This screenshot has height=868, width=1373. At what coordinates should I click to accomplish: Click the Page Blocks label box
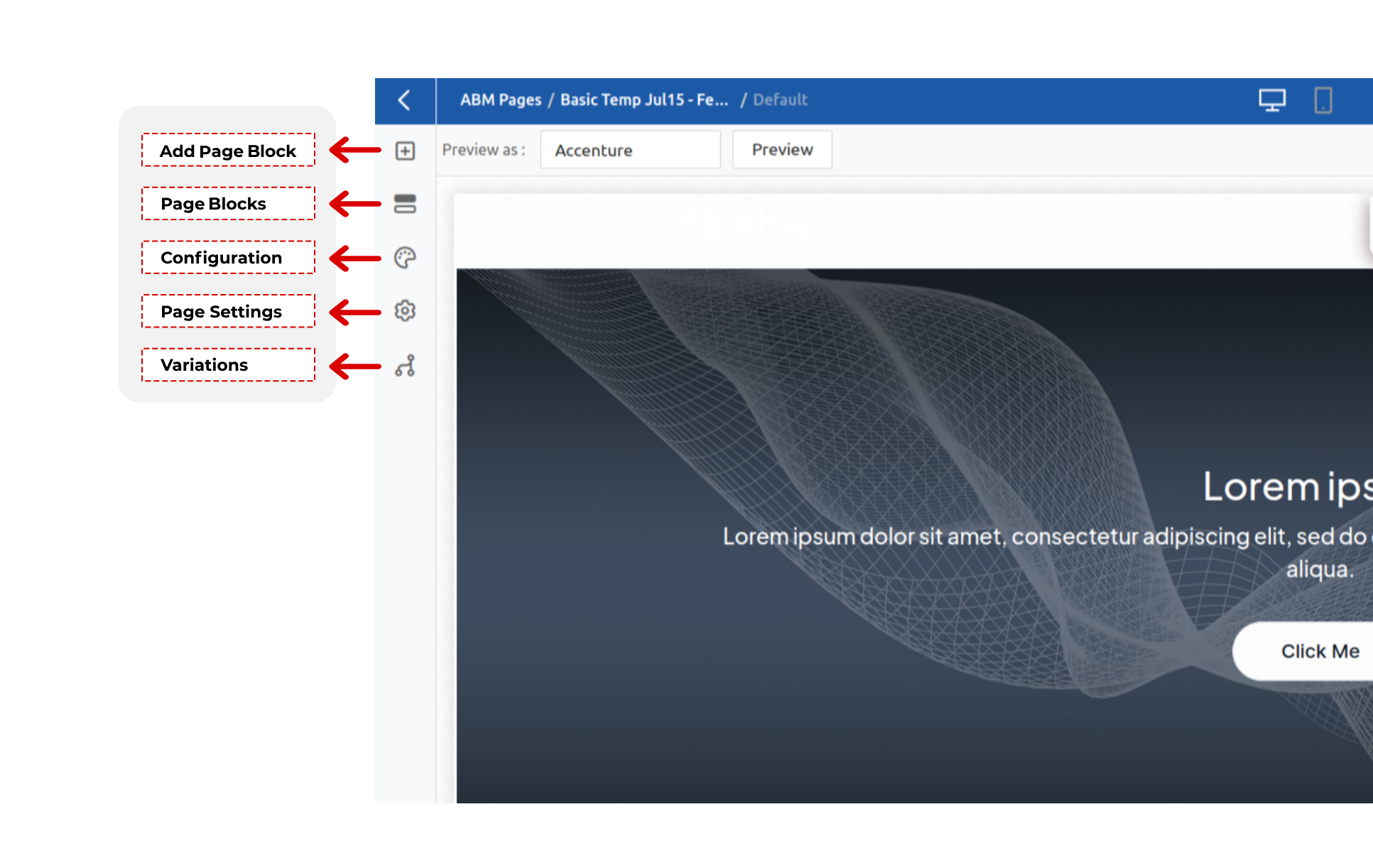coord(228,204)
